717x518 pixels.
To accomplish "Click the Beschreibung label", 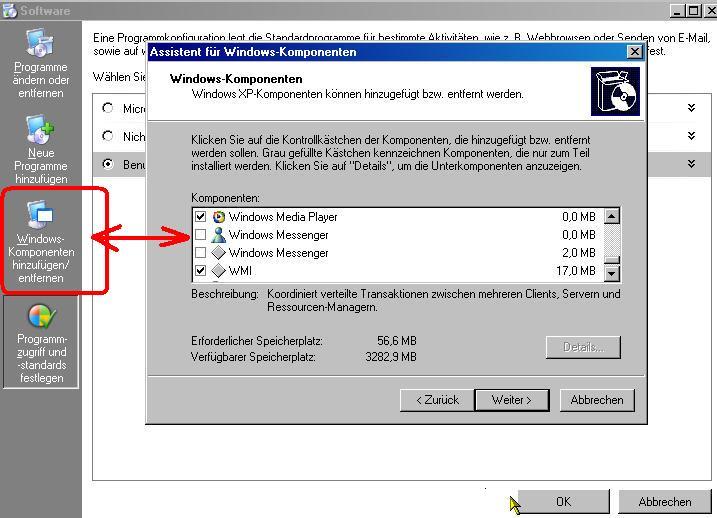I will (225, 294).
